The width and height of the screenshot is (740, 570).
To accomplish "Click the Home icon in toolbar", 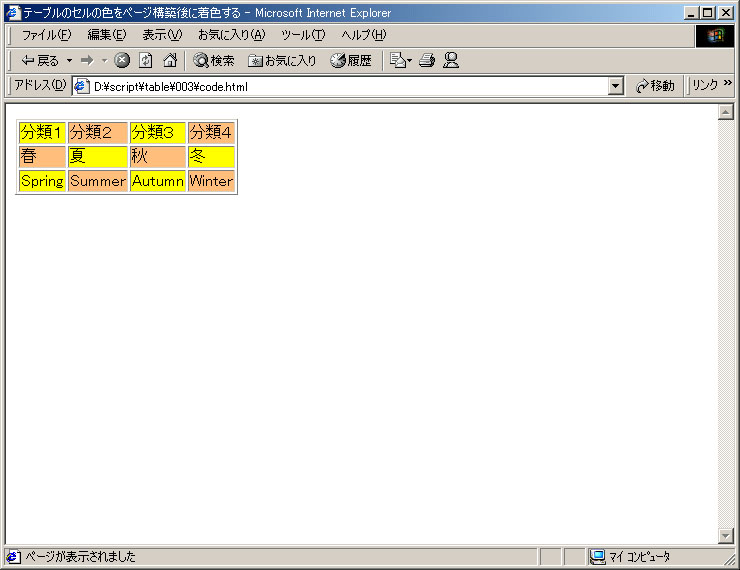I will coord(170,60).
